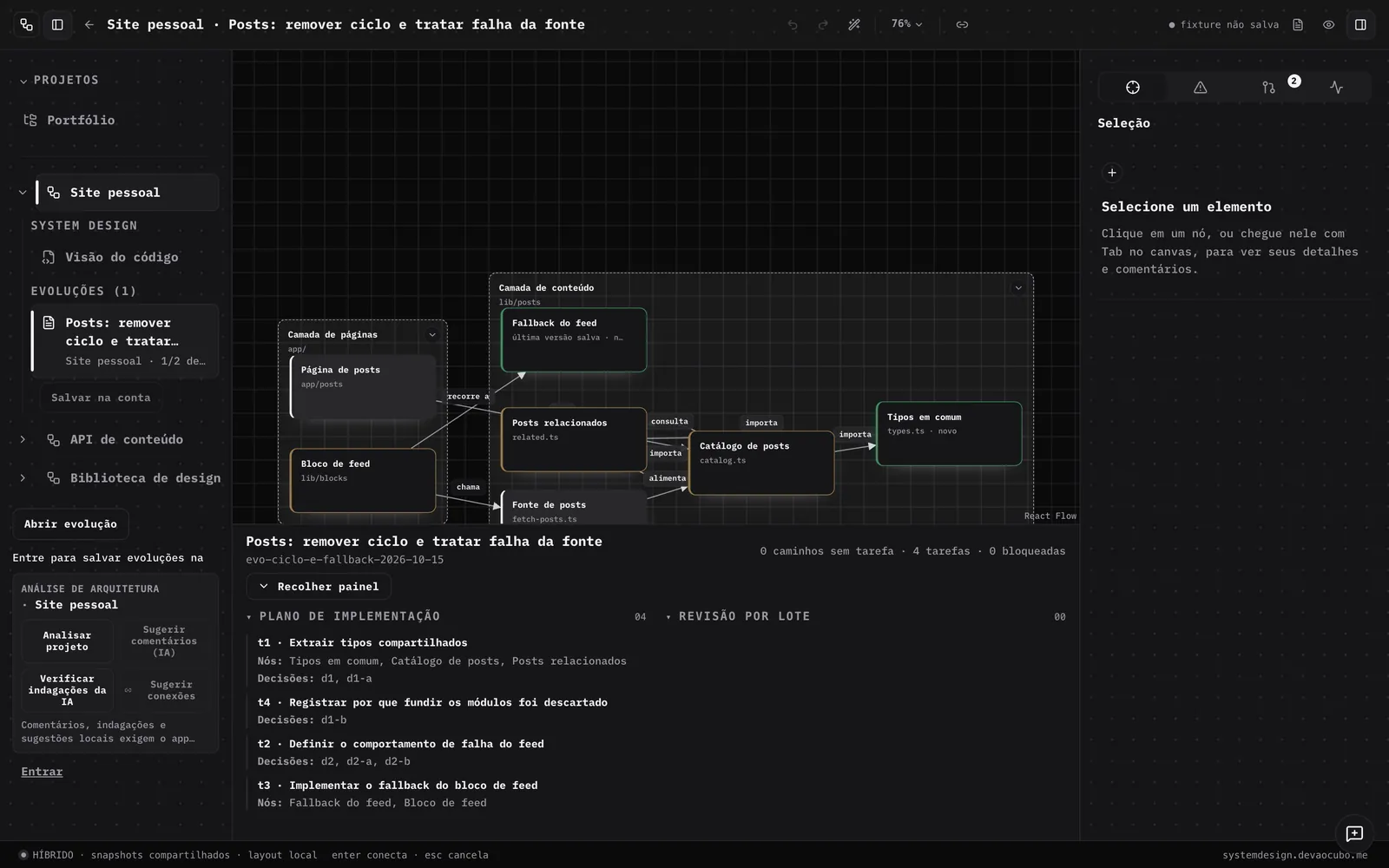Select the Tipos em comum node

click(949, 433)
